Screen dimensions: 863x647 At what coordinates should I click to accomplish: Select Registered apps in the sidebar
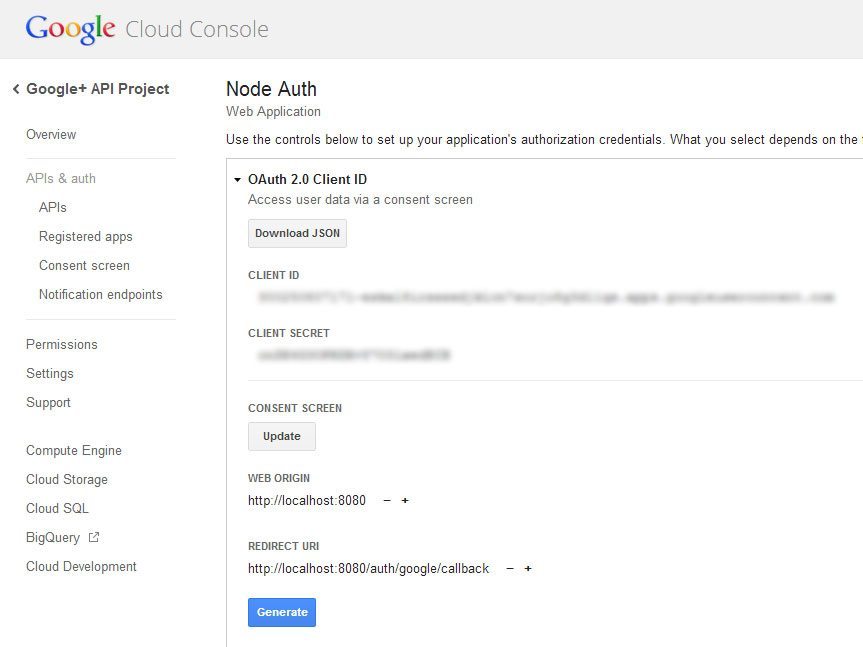pos(86,236)
